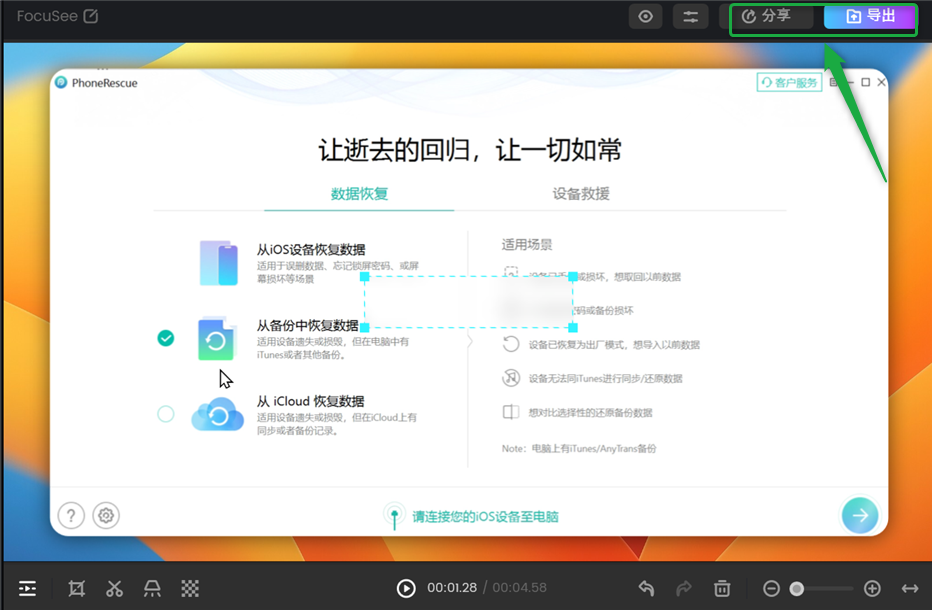Click the factory reset scenario icon
Viewport: 932px width, 610px height.
point(511,344)
